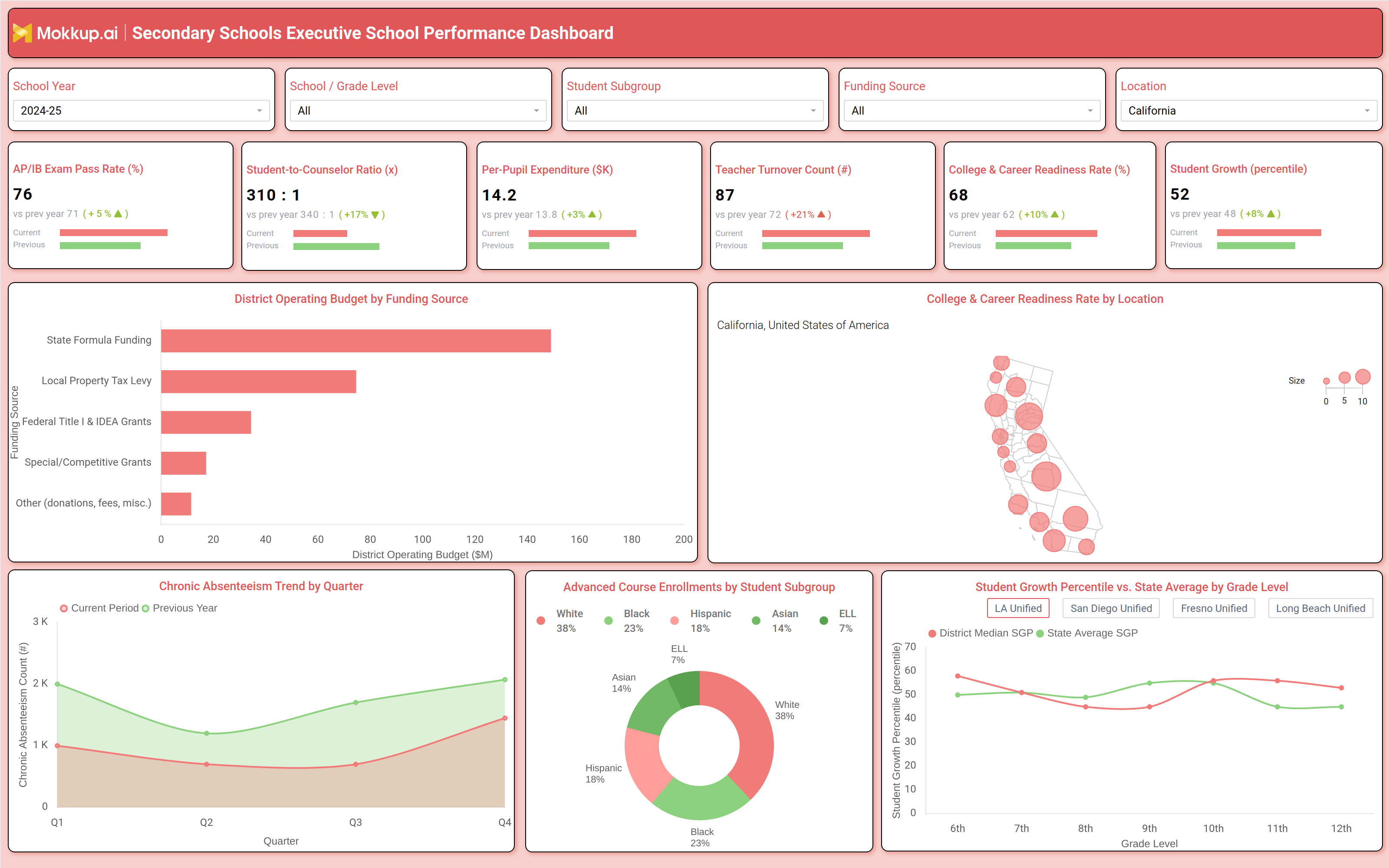Click the Q1 point on Current Period line
This screenshot has height=868, width=1389.
57,746
